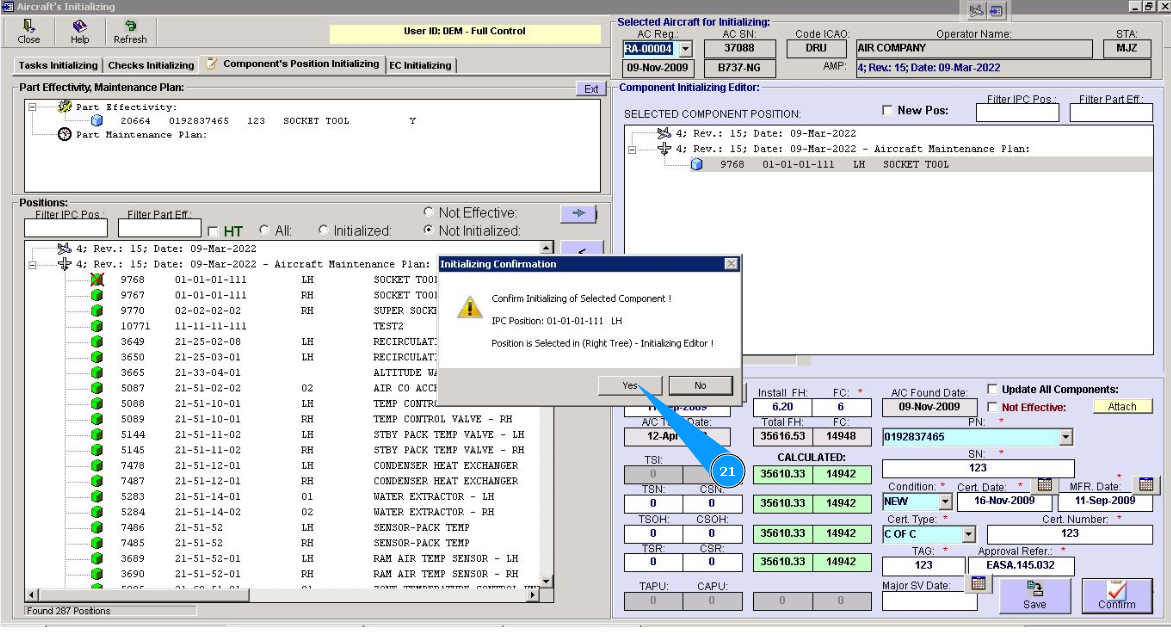Viewport: 1171px width, 633px height.
Task: Click the SN input field
Action: coord(978,467)
